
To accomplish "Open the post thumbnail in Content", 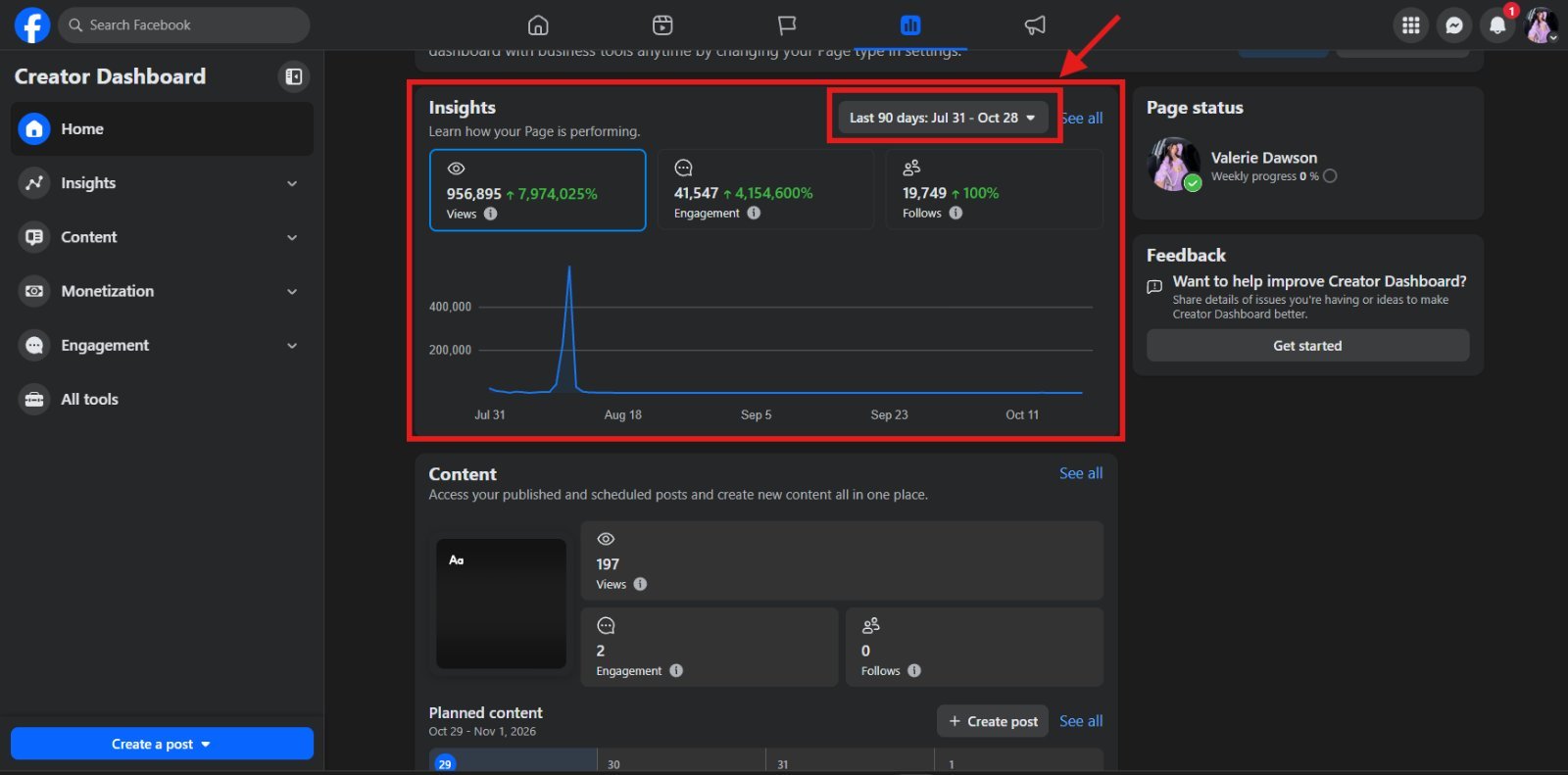I will (x=501, y=604).
